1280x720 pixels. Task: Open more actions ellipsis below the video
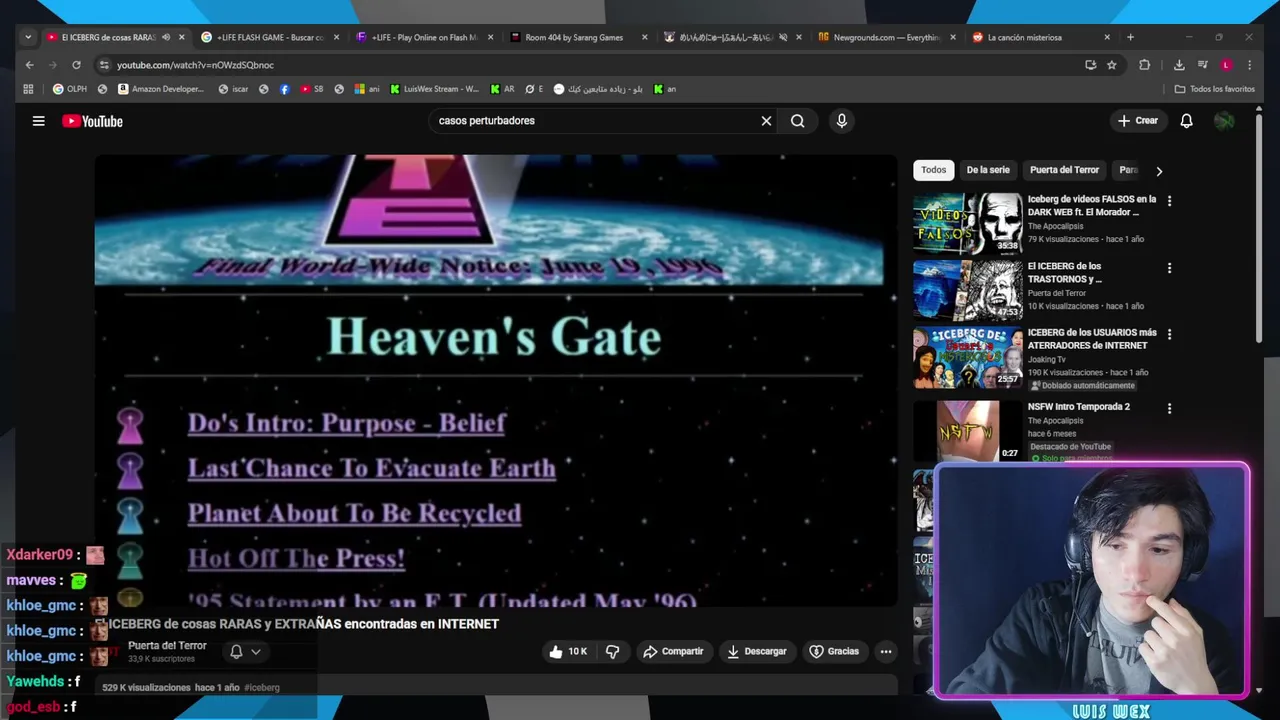pyautogui.click(x=885, y=652)
